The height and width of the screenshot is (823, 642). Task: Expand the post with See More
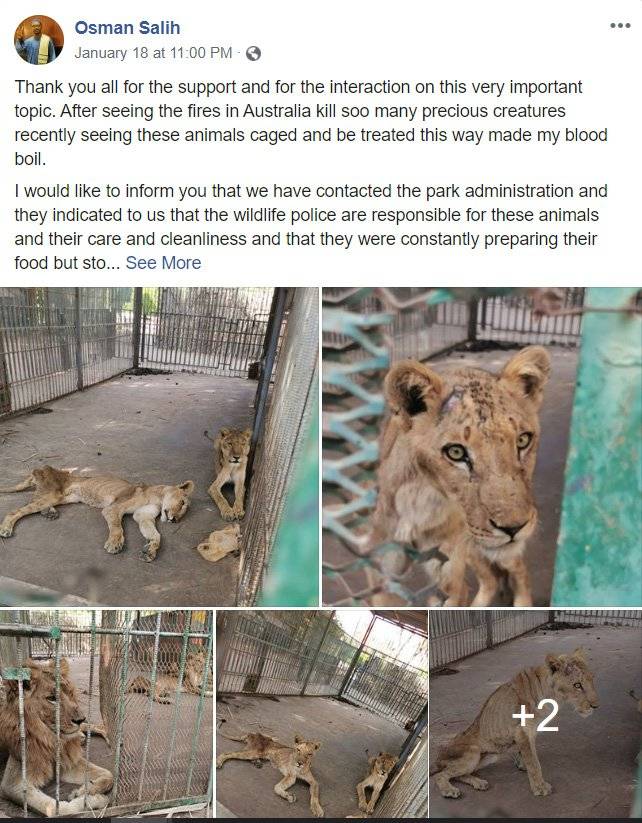pyautogui.click(x=163, y=263)
